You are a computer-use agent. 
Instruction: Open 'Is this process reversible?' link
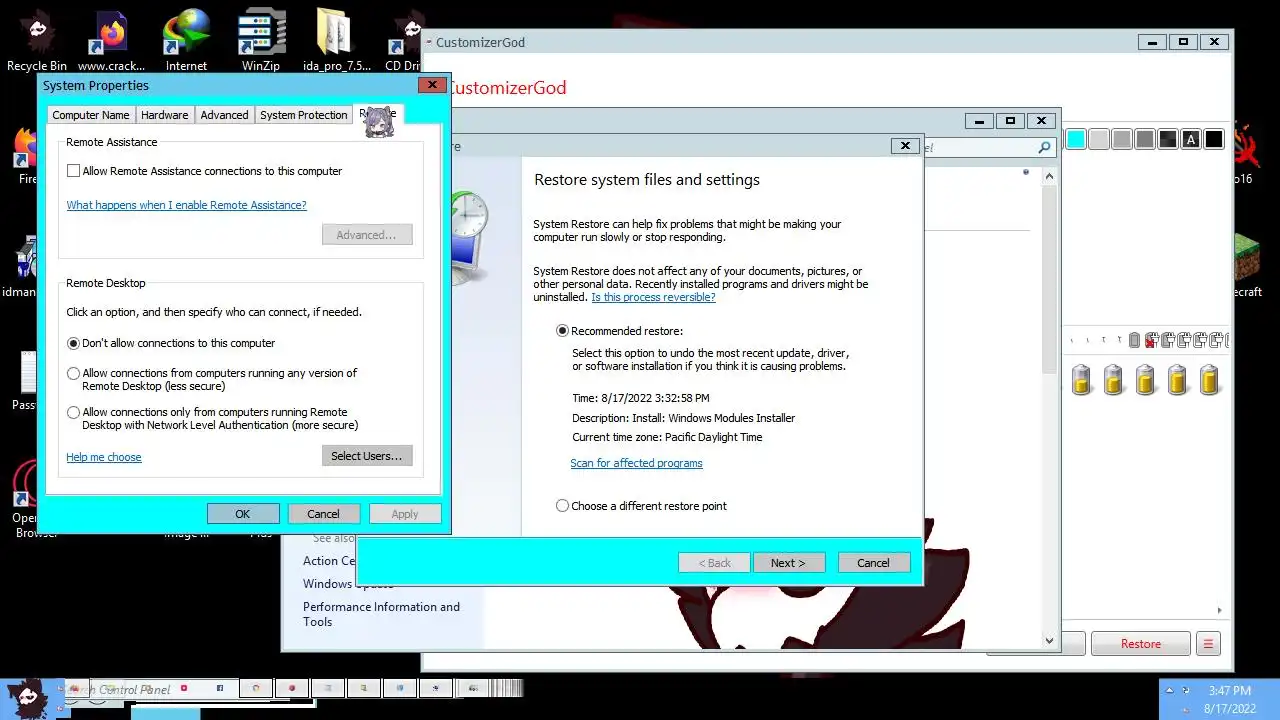pyautogui.click(x=653, y=297)
